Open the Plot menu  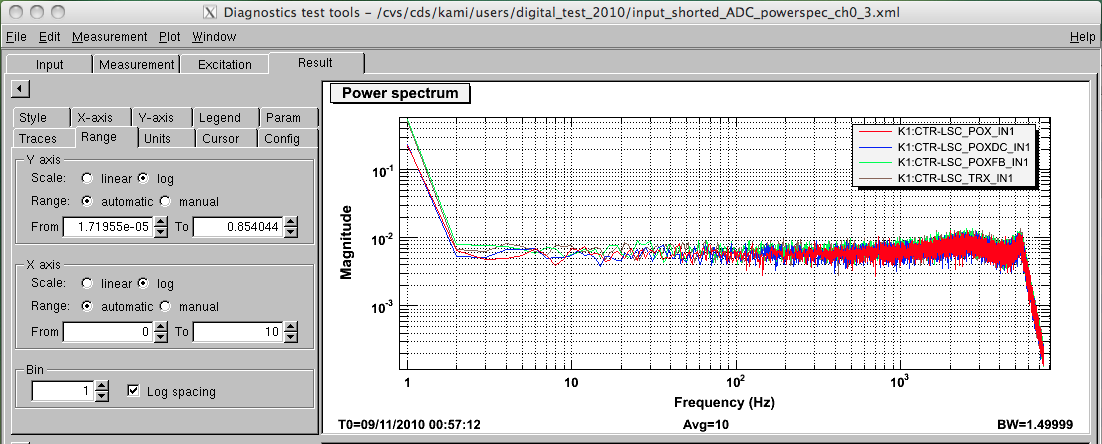tap(170, 37)
